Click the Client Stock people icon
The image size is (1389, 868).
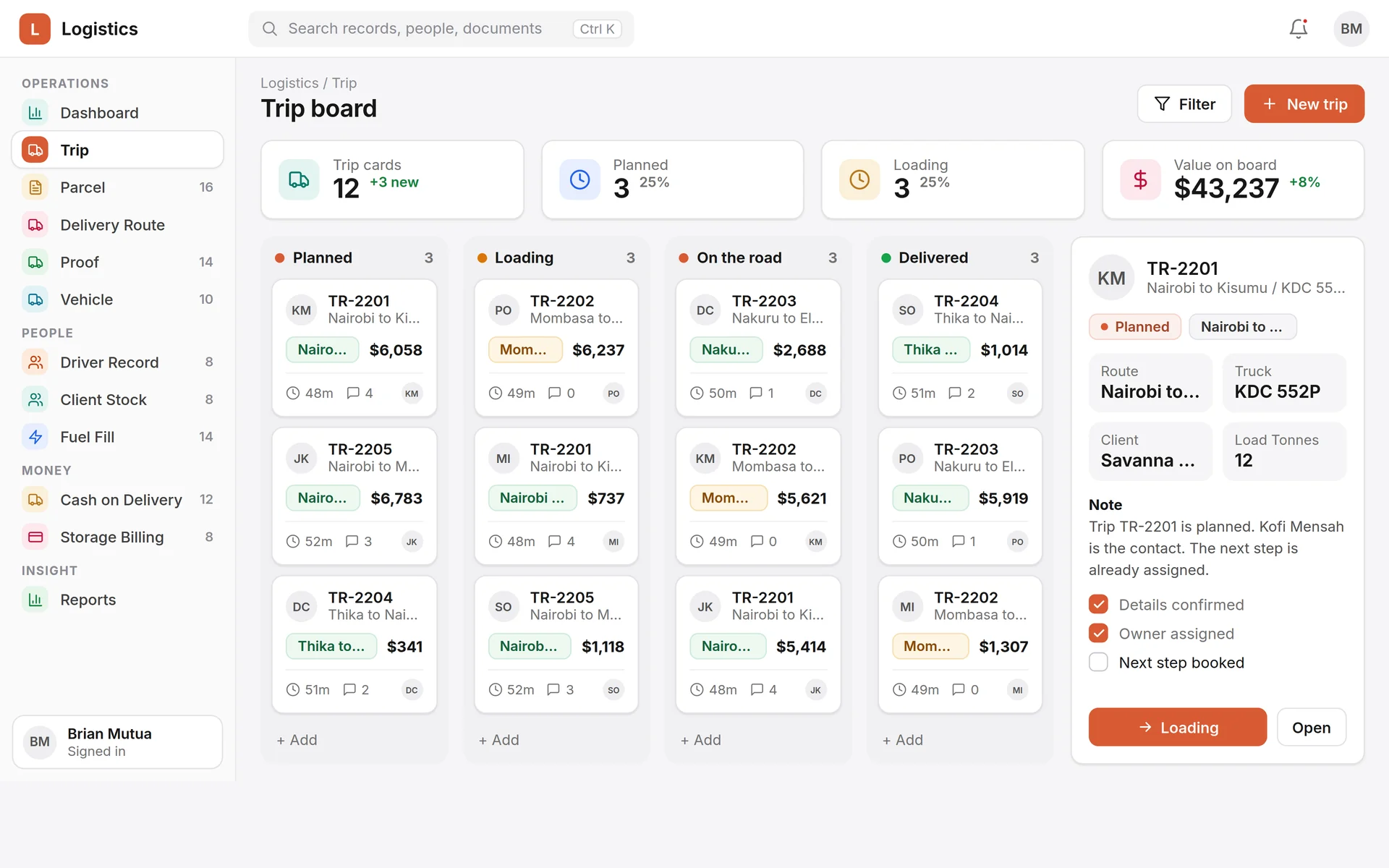tap(35, 399)
